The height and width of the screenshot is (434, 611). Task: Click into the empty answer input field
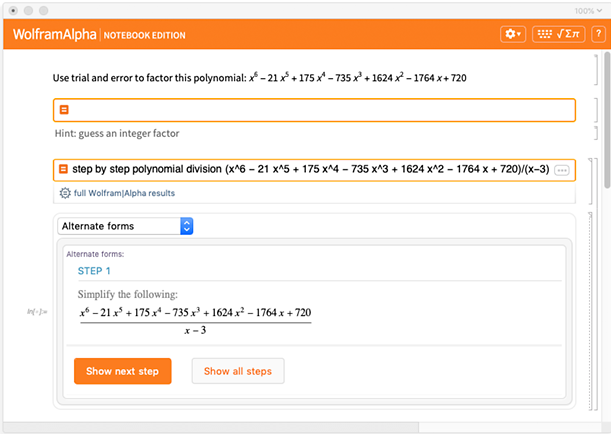[314, 110]
